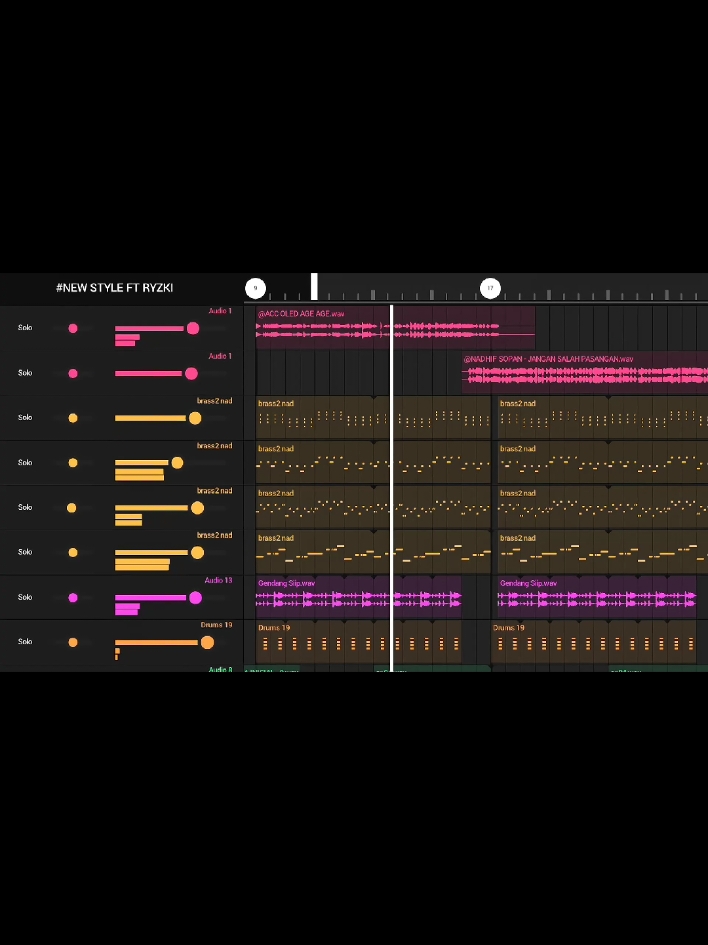Select the Drums 19 pattern clip starting near bar 17

(x=594, y=642)
